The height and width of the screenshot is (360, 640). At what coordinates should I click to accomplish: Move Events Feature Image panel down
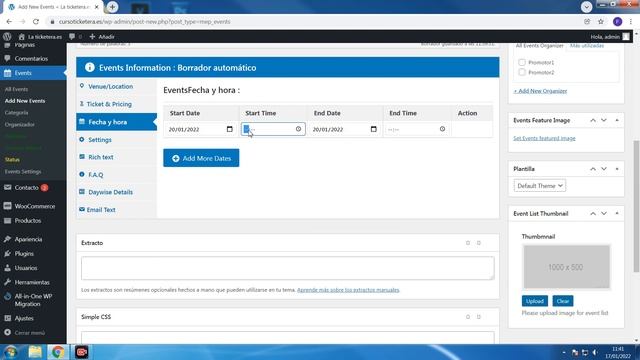[x=604, y=120]
